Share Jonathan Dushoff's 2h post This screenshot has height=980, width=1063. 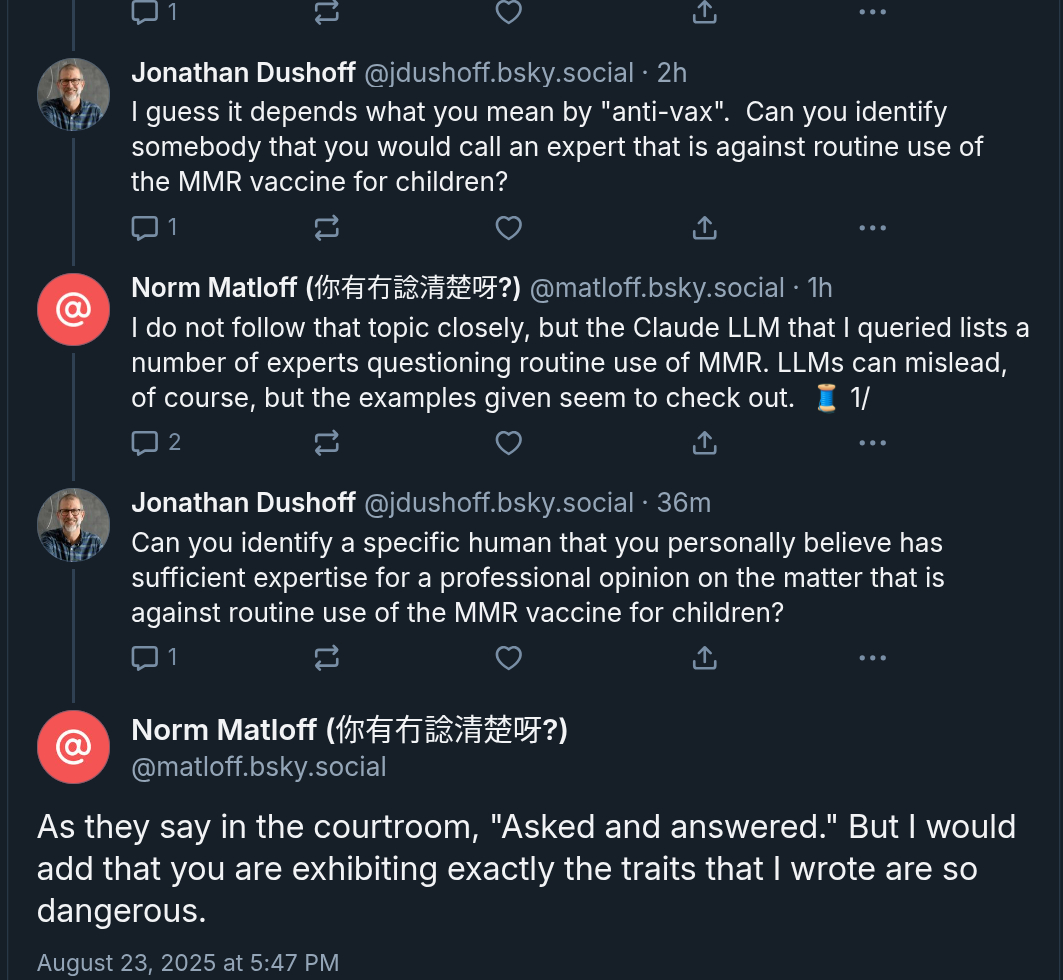point(705,228)
